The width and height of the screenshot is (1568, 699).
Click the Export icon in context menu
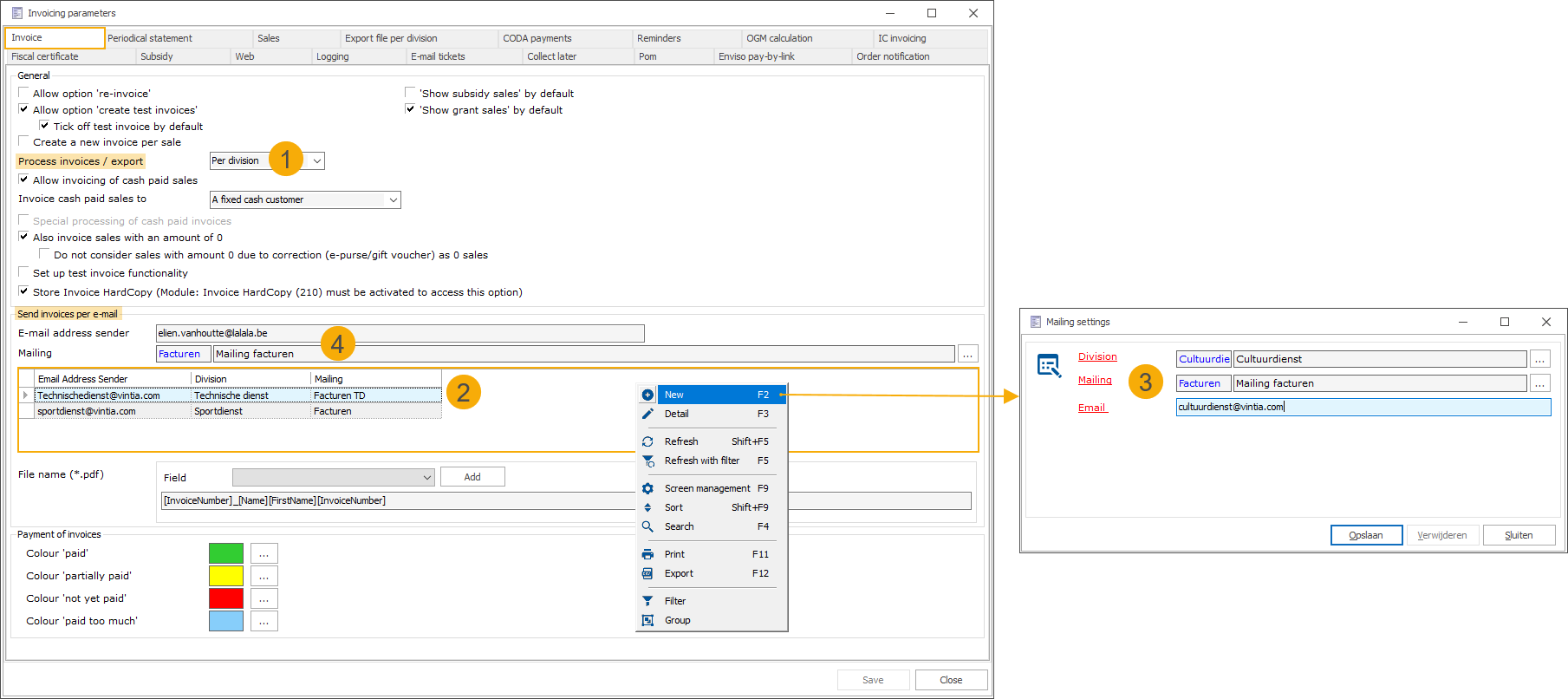click(647, 574)
